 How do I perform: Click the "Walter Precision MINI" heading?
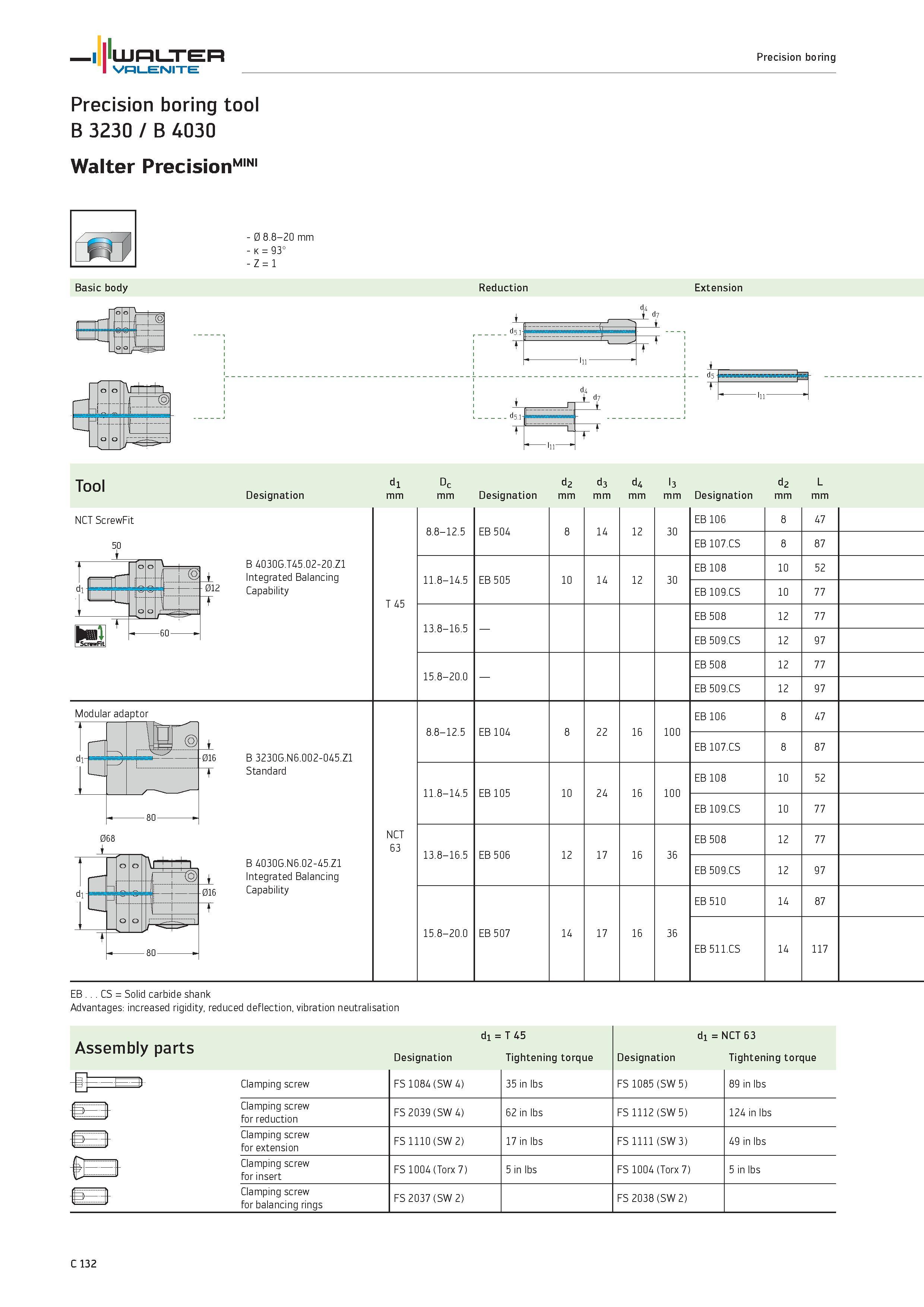click(x=164, y=166)
